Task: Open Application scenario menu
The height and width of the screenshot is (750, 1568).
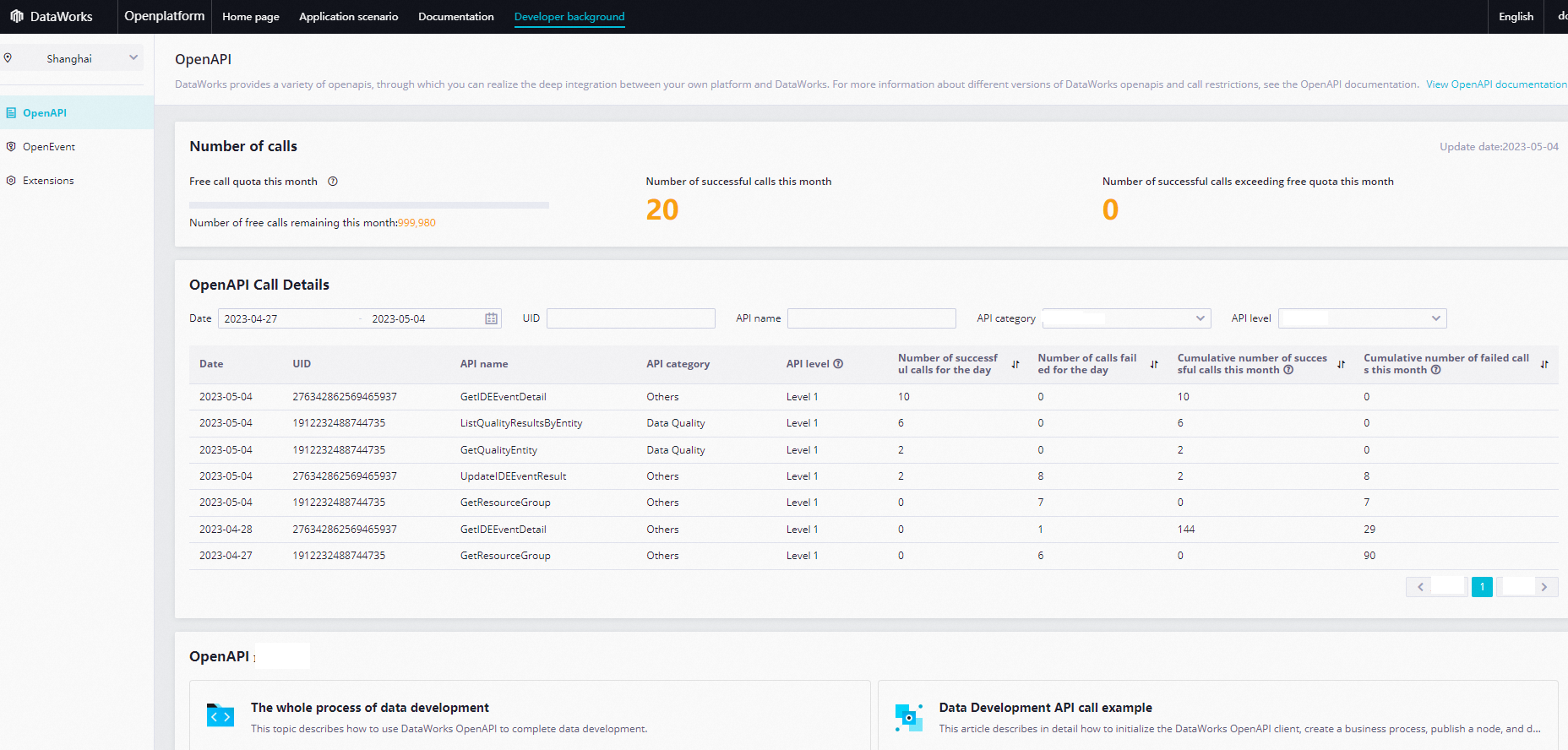Action: (x=348, y=16)
